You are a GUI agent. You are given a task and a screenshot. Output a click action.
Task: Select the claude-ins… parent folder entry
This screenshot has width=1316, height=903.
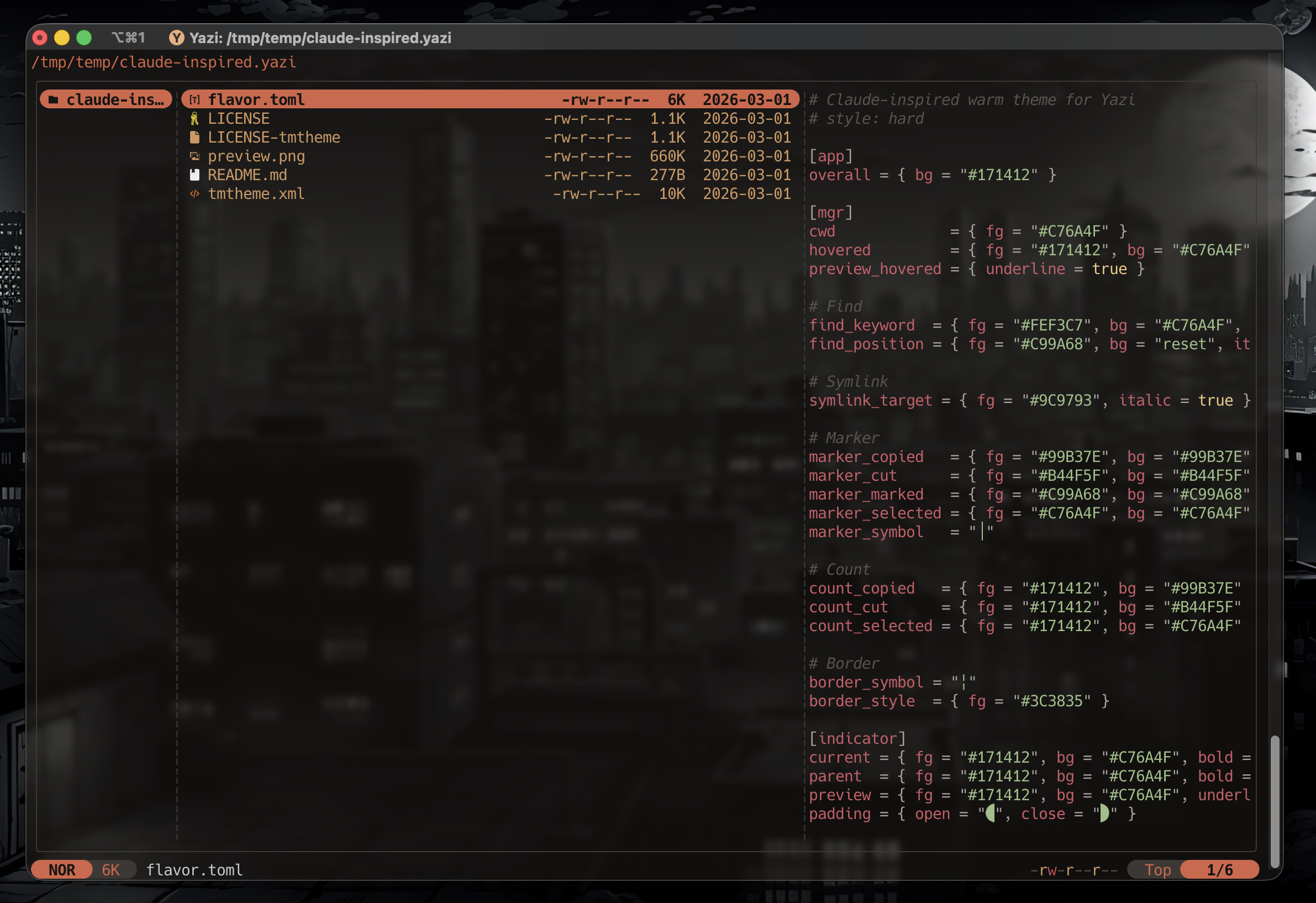[x=114, y=99]
